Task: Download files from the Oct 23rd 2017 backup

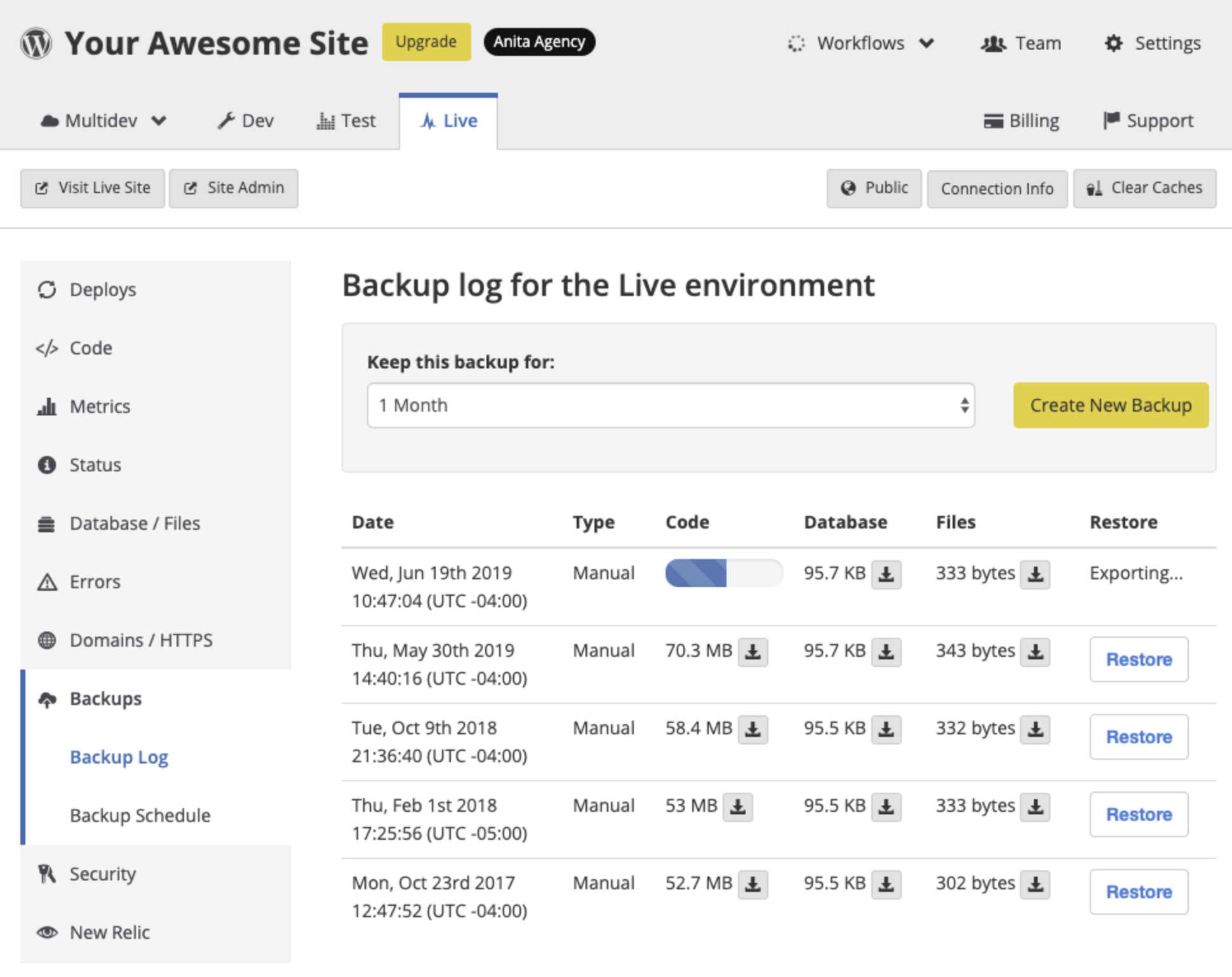Action: click(1035, 884)
